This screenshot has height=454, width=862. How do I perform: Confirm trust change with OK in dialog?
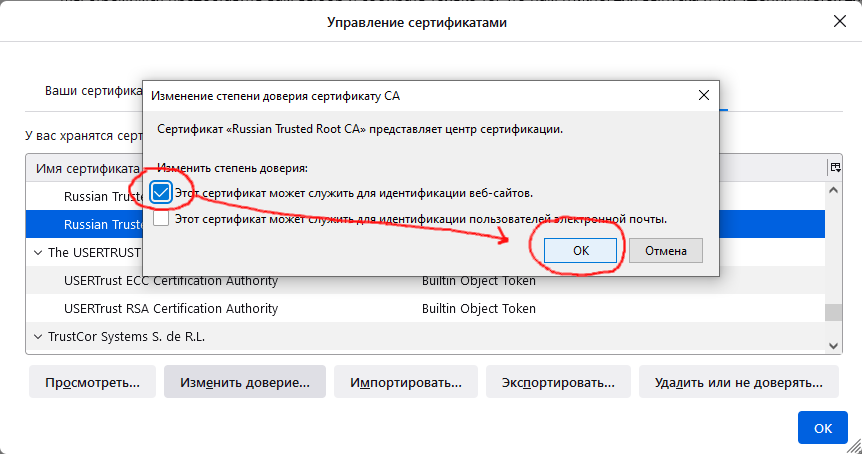tap(581, 251)
